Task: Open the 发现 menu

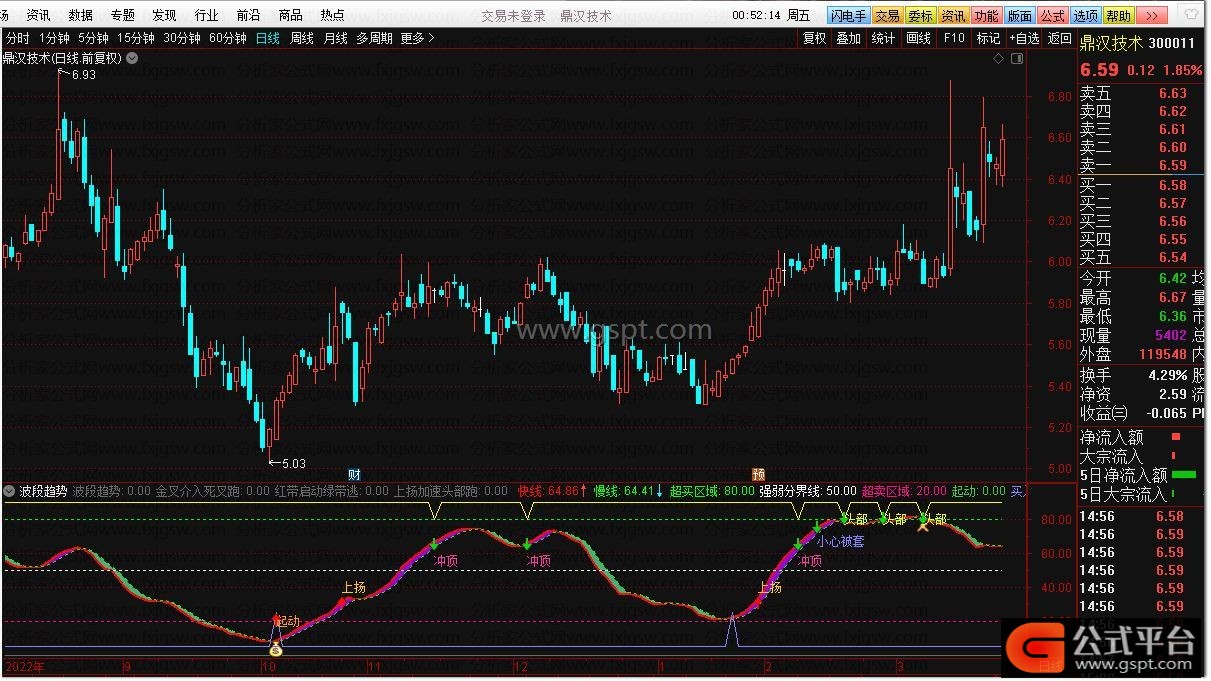Action: tap(165, 15)
